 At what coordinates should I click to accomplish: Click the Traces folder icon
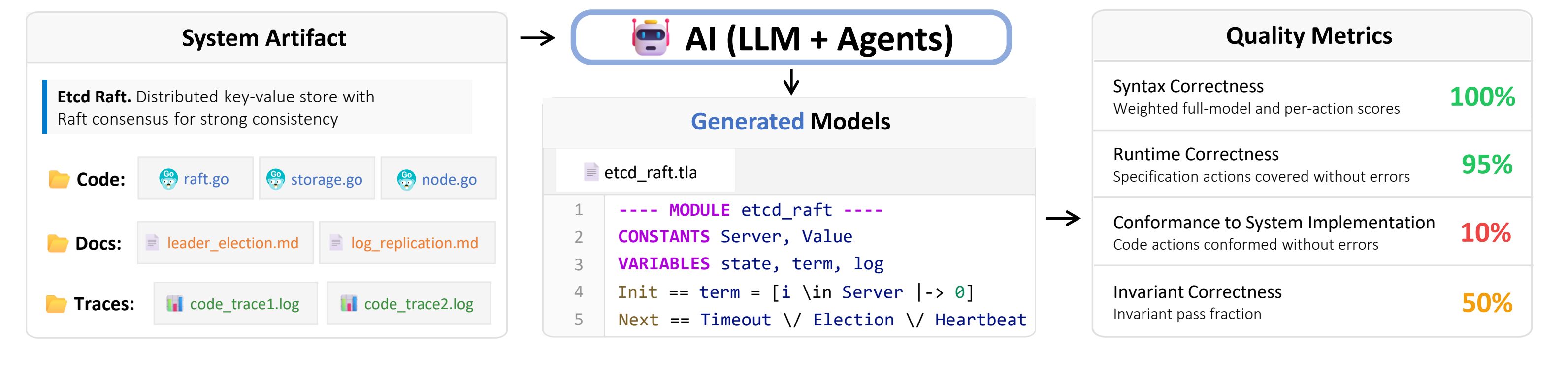coord(57,303)
